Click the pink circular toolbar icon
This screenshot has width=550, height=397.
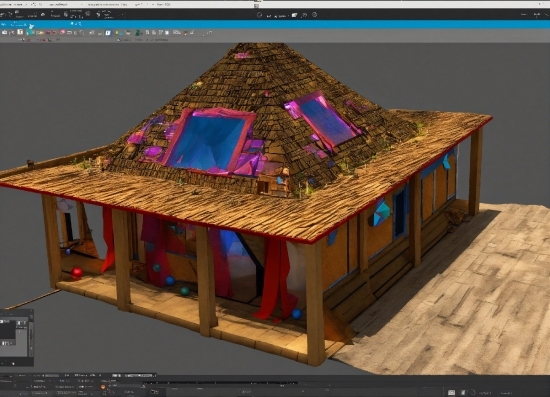(62, 32)
